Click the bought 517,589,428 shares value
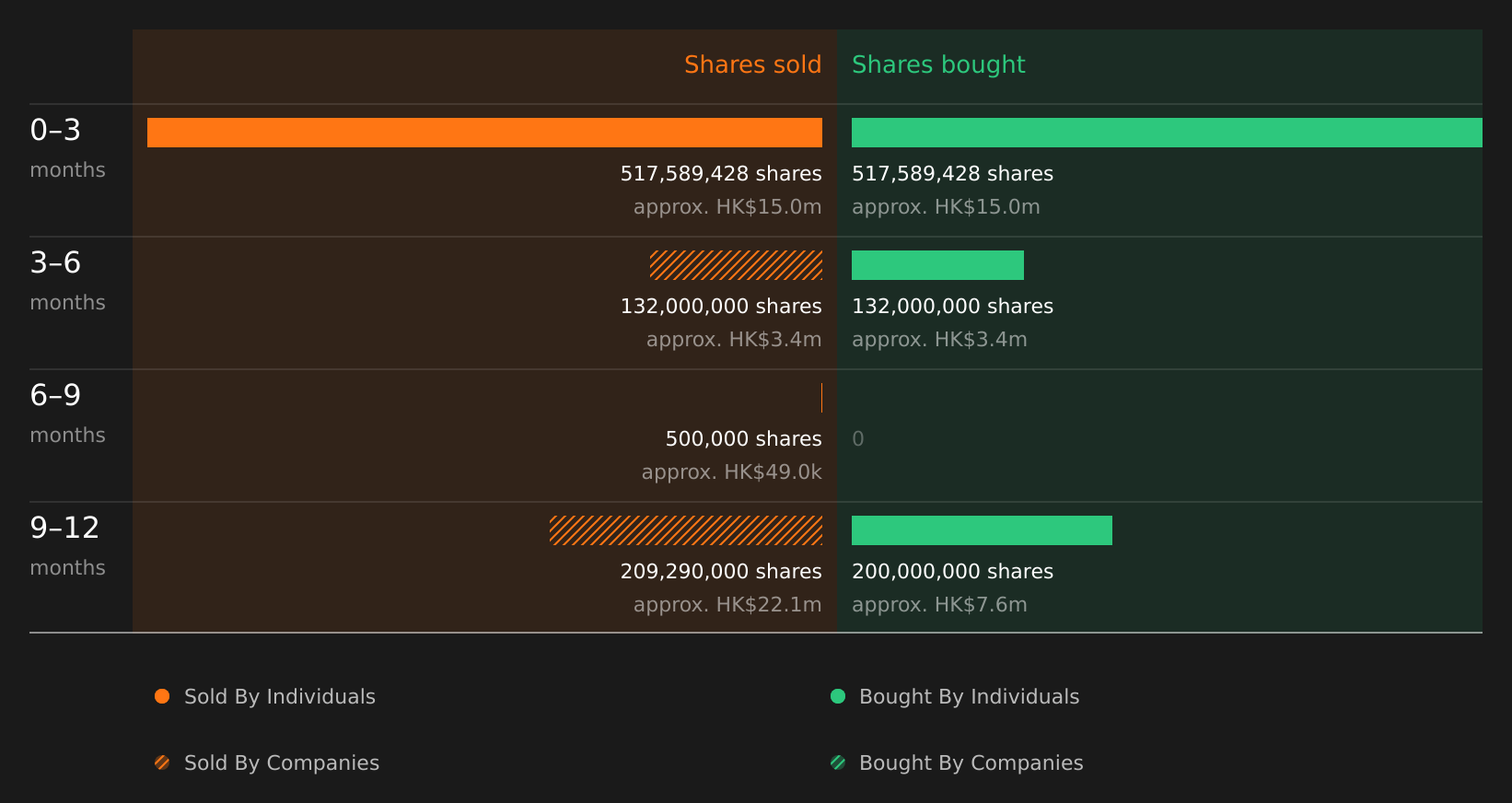The image size is (1512, 803). click(952, 174)
